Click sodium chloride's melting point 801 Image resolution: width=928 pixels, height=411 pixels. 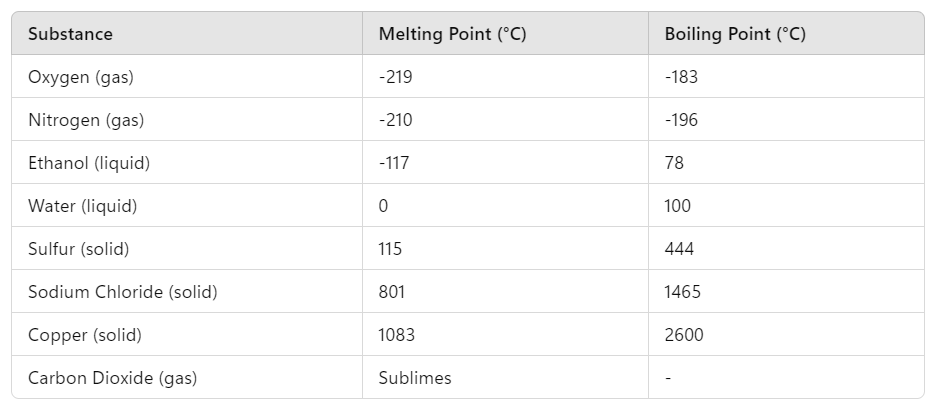[392, 292]
